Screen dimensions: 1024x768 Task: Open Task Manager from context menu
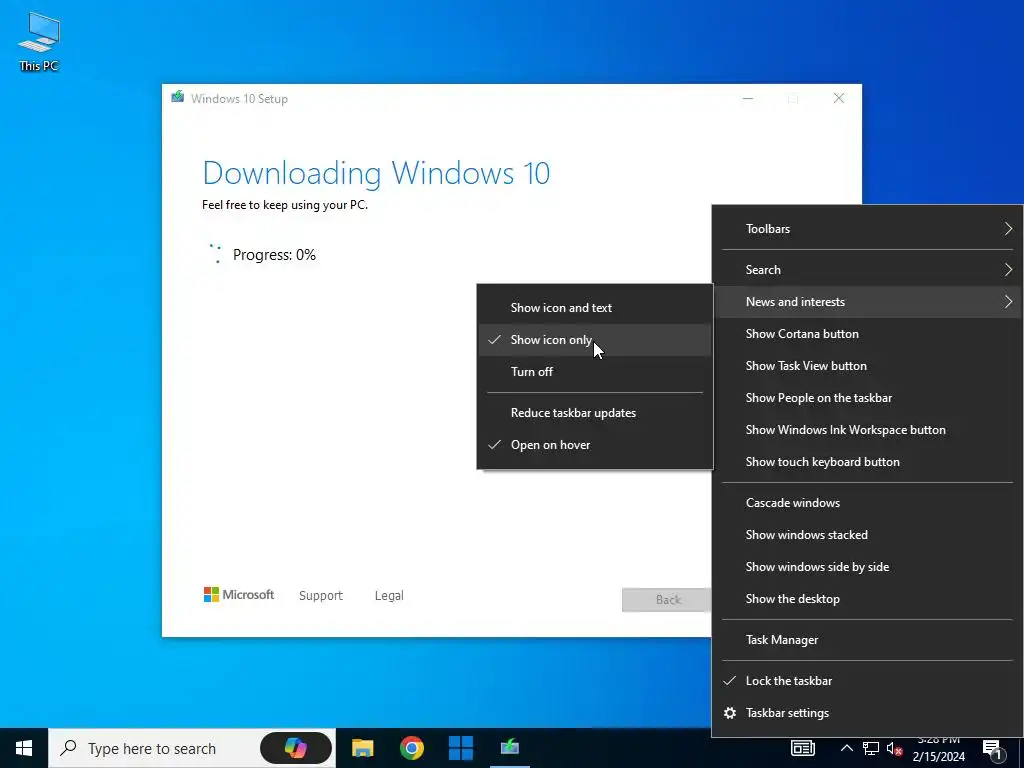click(x=867, y=640)
